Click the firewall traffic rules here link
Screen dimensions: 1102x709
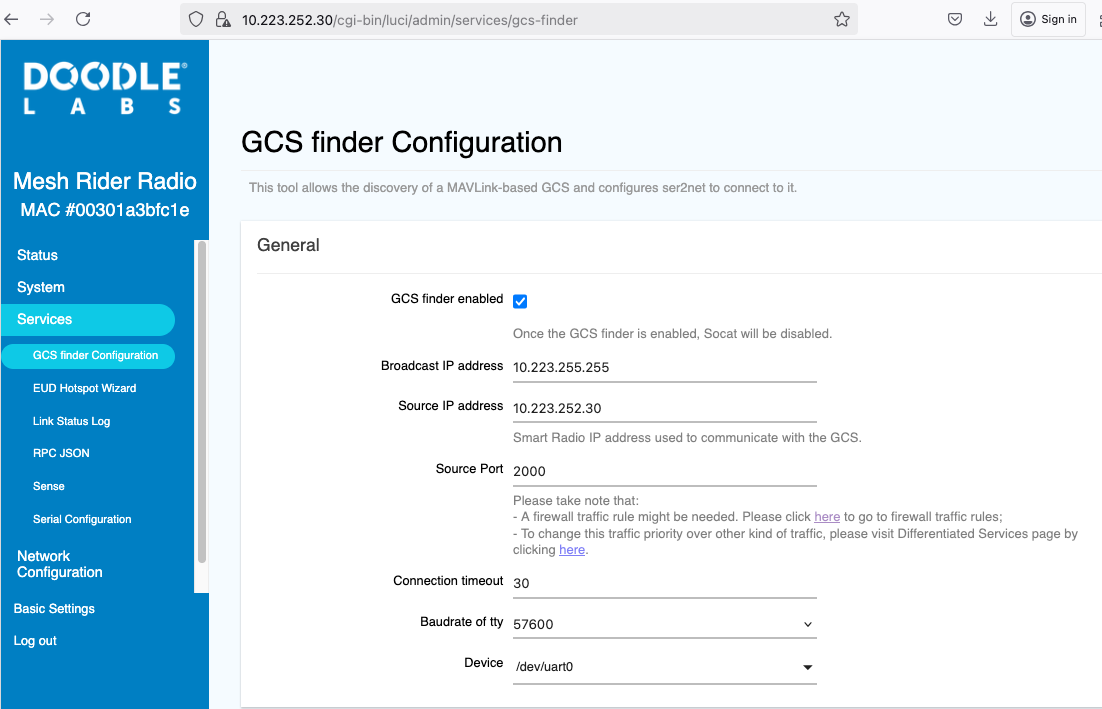click(827, 516)
